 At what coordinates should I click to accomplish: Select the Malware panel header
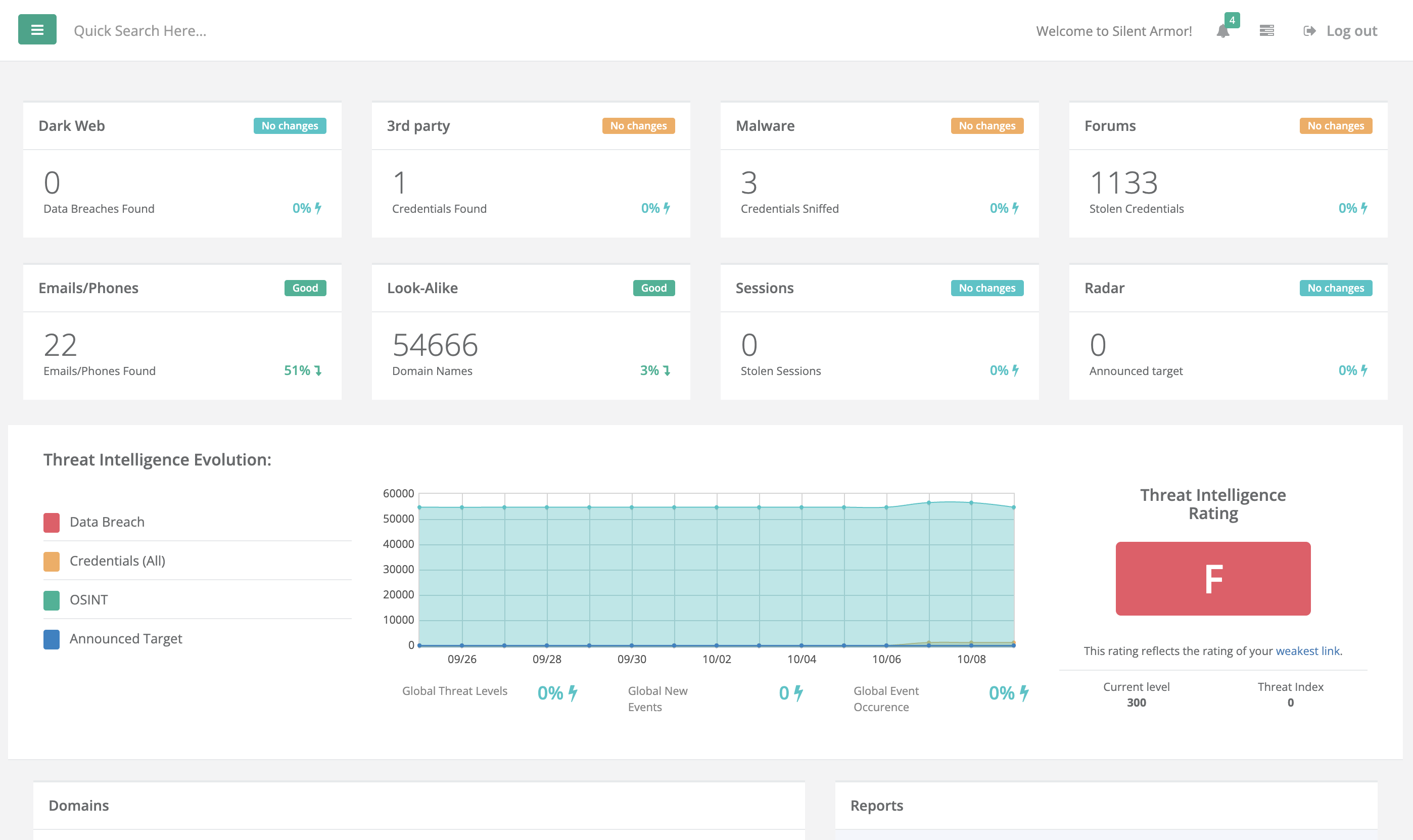pyautogui.click(x=765, y=126)
